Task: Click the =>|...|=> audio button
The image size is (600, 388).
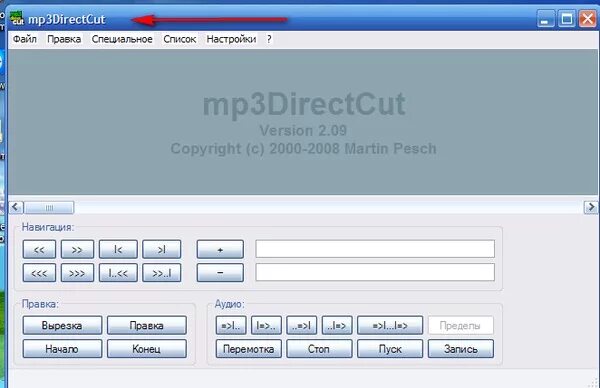Action: click(x=390, y=325)
